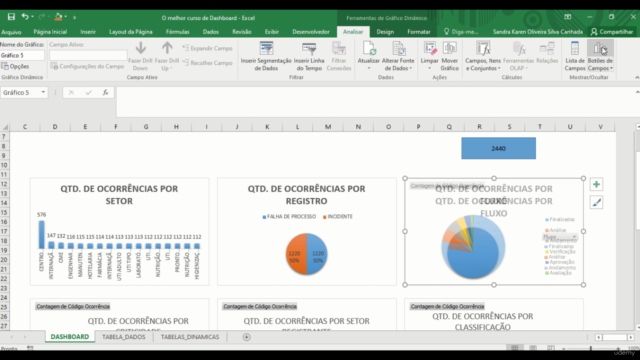Viewport: 640px width, 360px height.
Task: Click the Select All corner triangle
Action: tap(5, 127)
